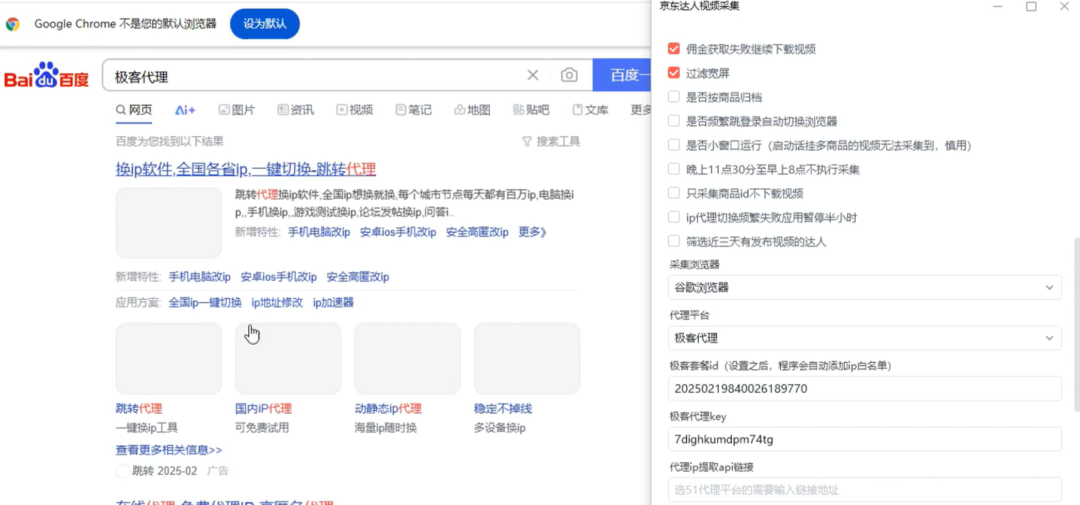Click the first result thumbnail image
1080x505 pixels.
coord(169,223)
